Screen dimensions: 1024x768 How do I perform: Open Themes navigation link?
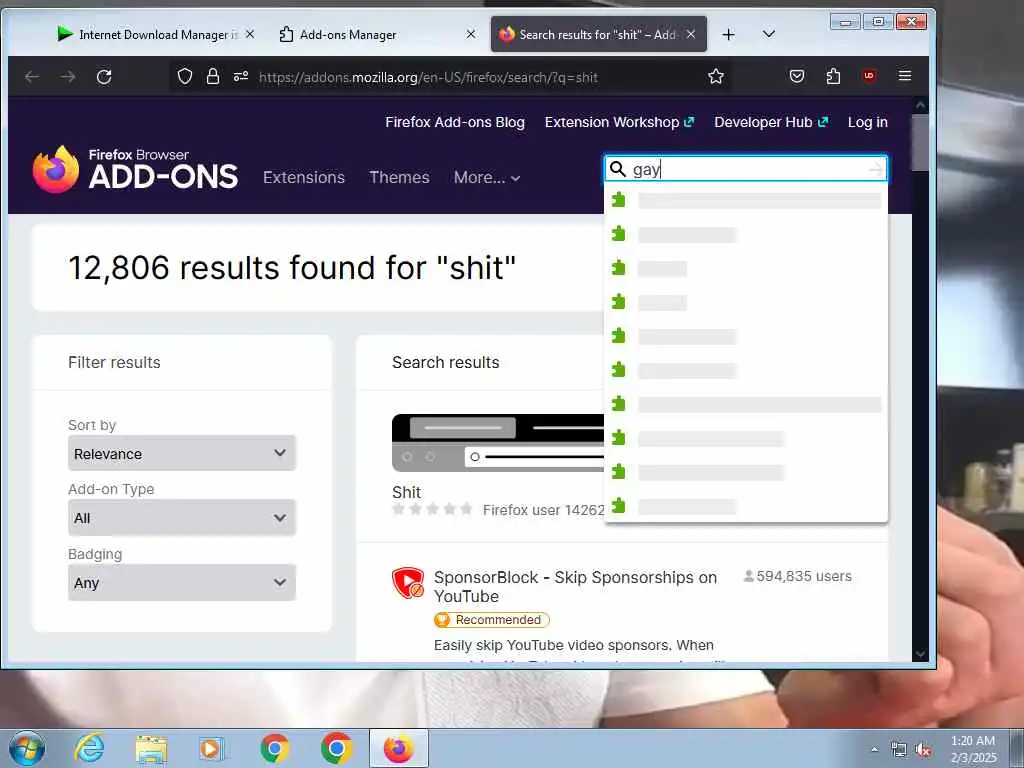pos(399,178)
